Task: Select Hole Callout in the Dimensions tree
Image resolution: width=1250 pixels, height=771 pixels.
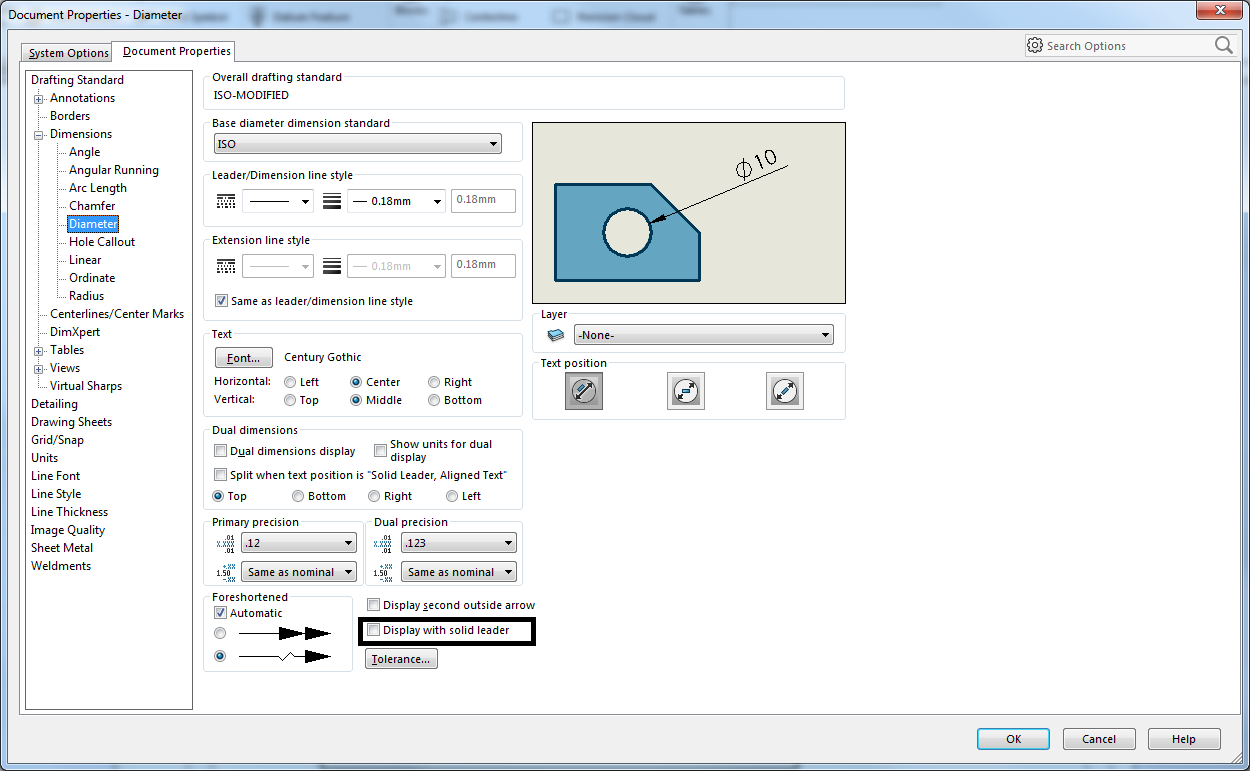Action: 102,242
